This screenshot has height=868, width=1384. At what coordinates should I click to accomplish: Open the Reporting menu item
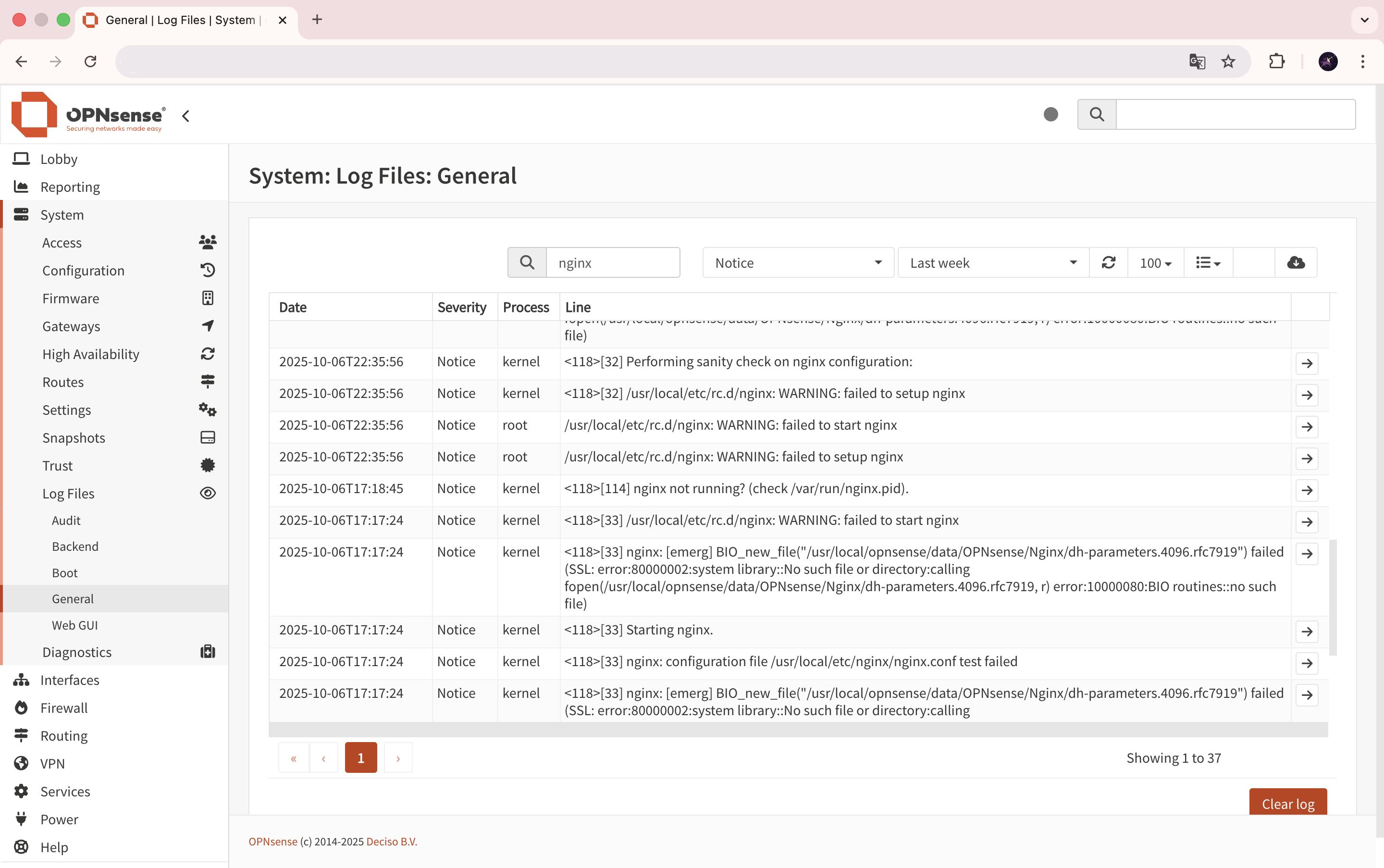click(x=115, y=186)
